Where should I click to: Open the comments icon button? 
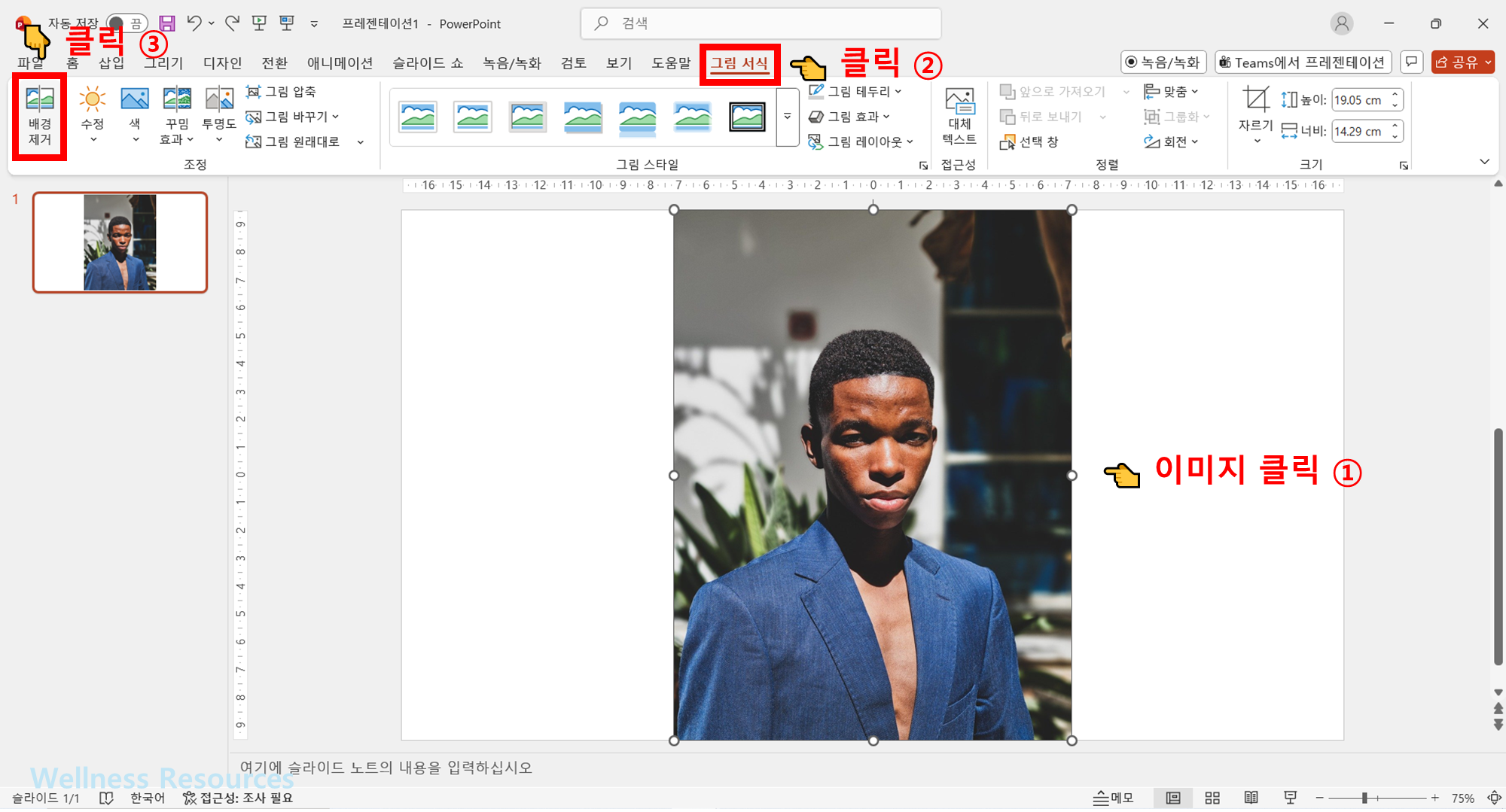1411,62
